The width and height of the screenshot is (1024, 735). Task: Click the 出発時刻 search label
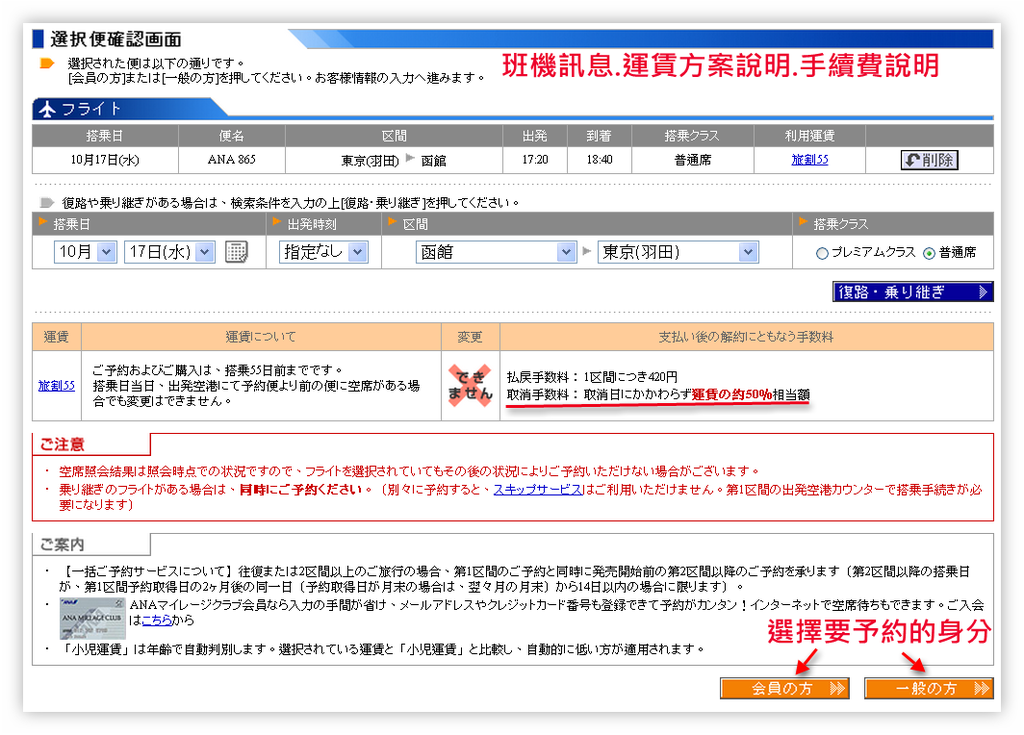coord(312,224)
